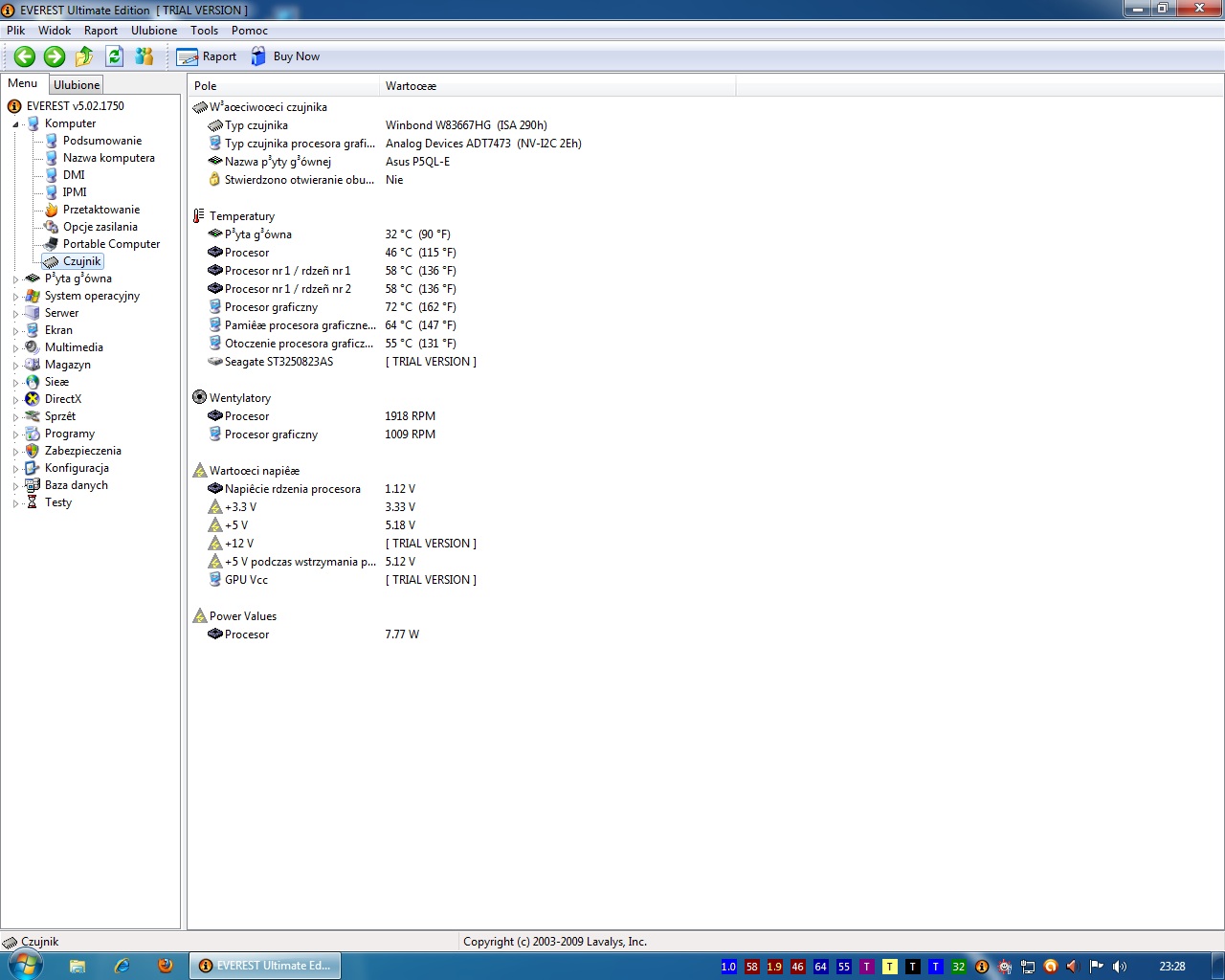Screen dimensions: 1225x980
Task: Select the Baza danych tree item
Action: click(x=77, y=485)
